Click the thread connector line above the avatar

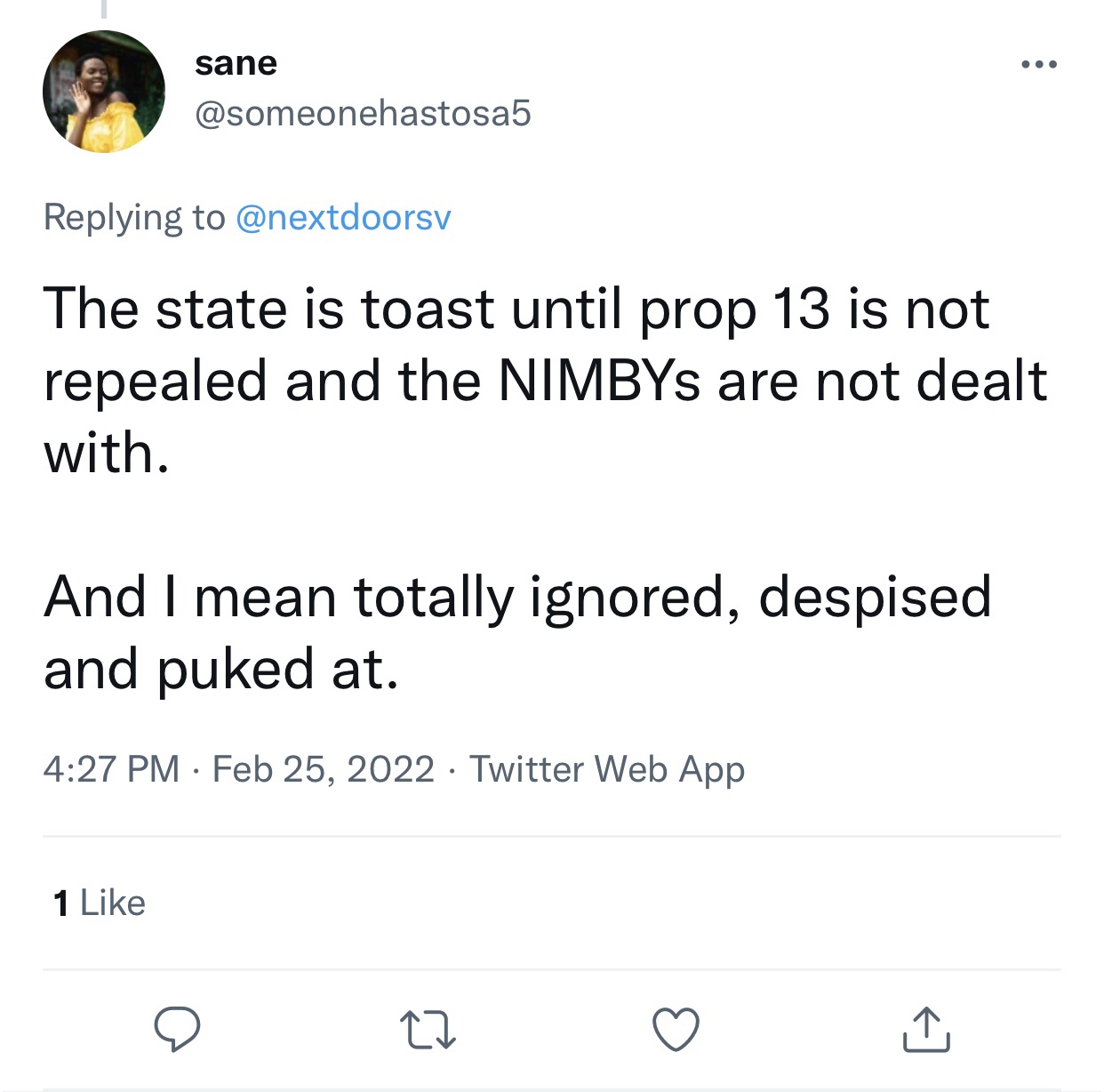104,8
